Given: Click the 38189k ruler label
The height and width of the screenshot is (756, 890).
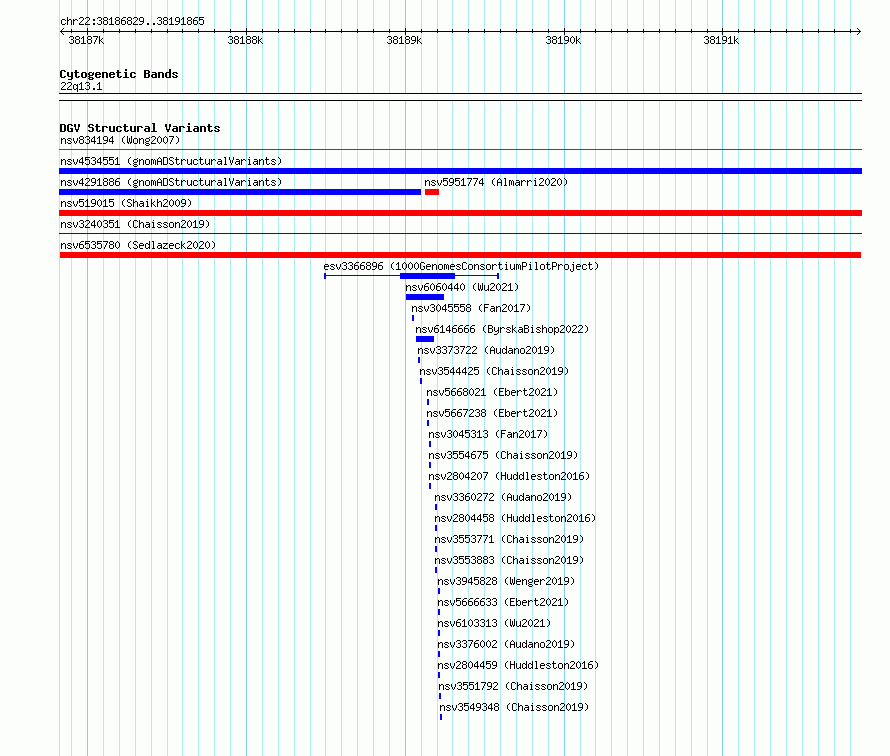Looking at the screenshot, I should click(x=404, y=40).
